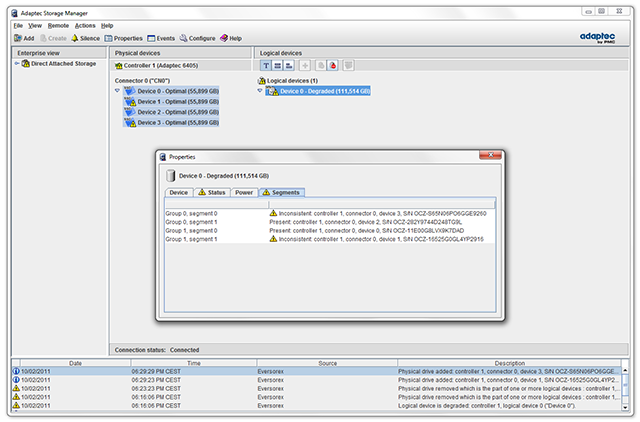Select the Group 0, segment 0 row
Screen dimensions: 640x422
coord(330,213)
